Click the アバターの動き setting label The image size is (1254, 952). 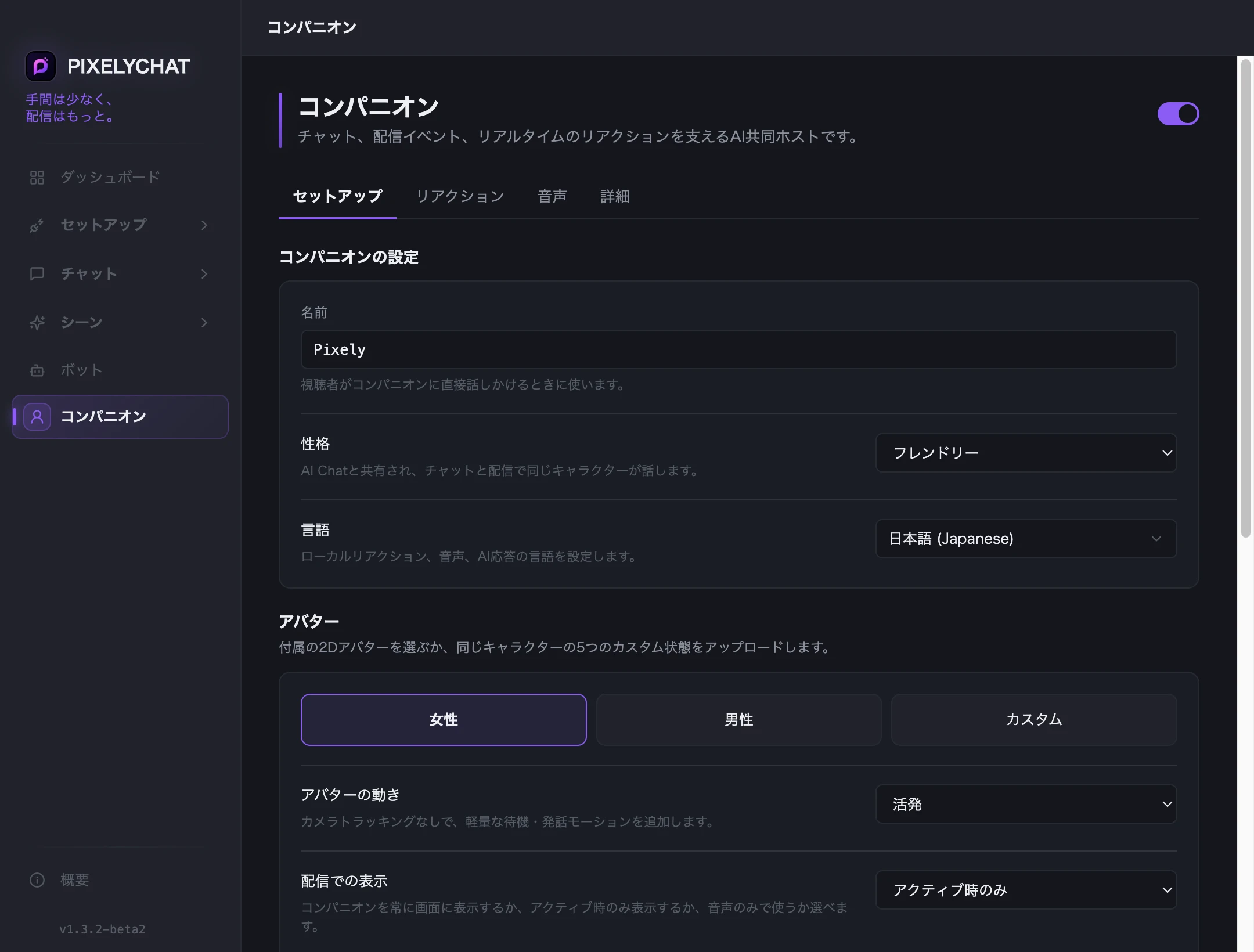click(x=350, y=795)
